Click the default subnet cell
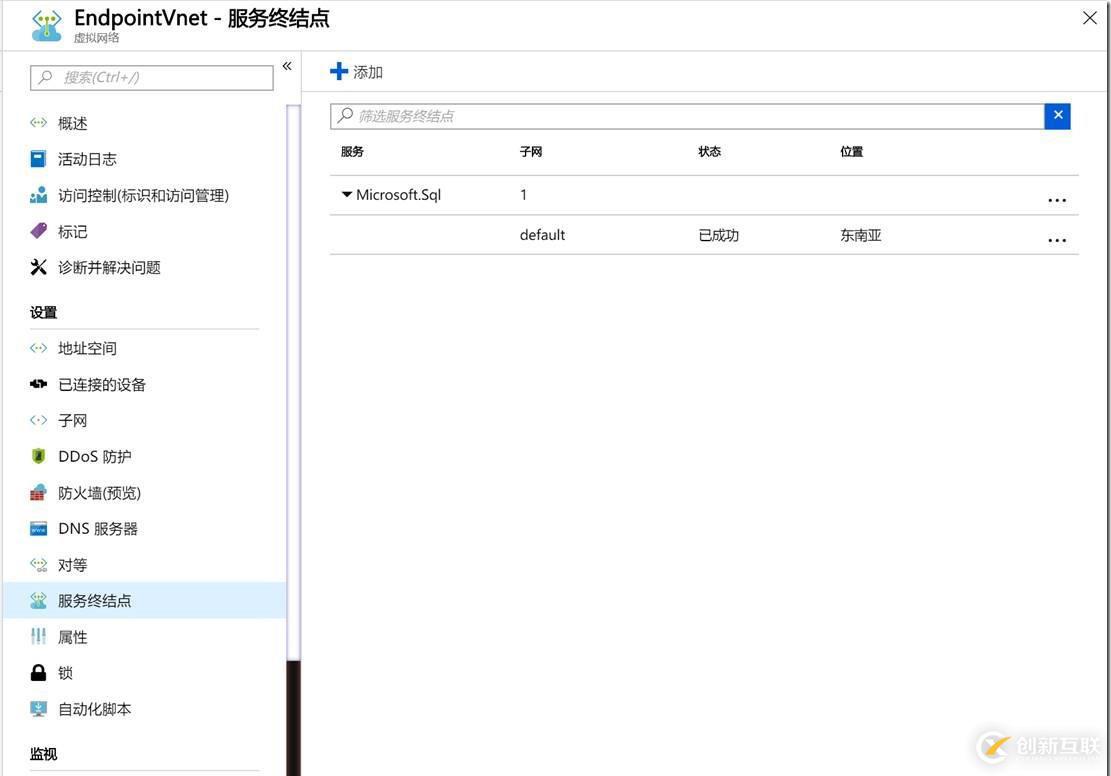This screenshot has width=1111, height=776. (542, 235)
